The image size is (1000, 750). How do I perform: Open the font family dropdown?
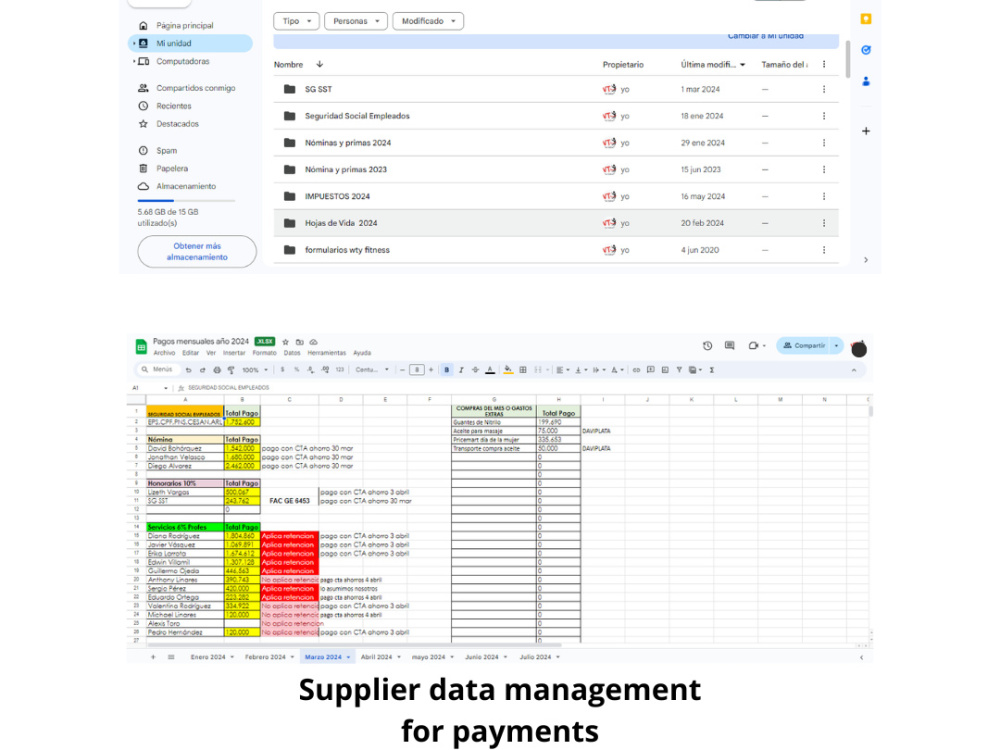372,370
